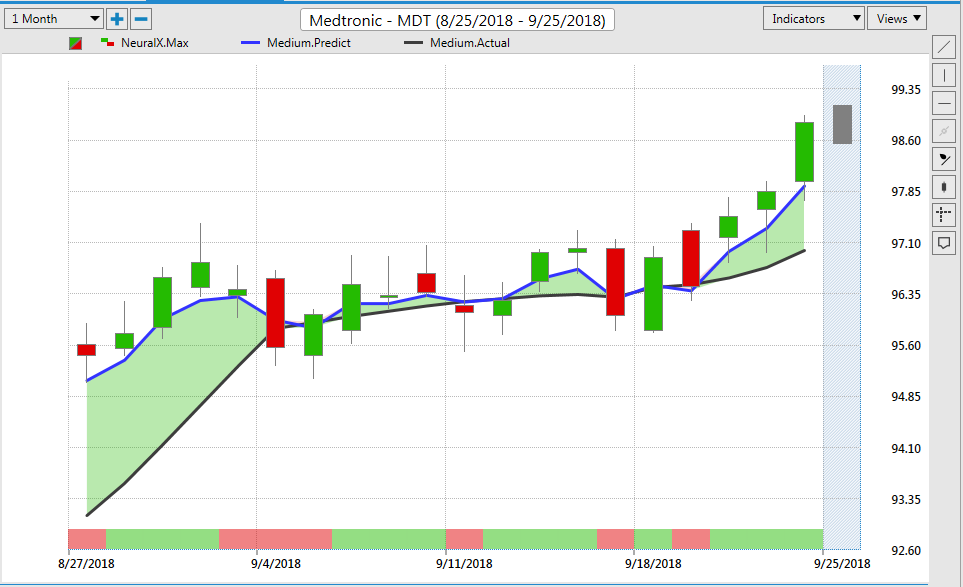The height and width of the screenshot is (587, 963).
Task: Click the 9/4/2018 date label
Action: point(276,564)
